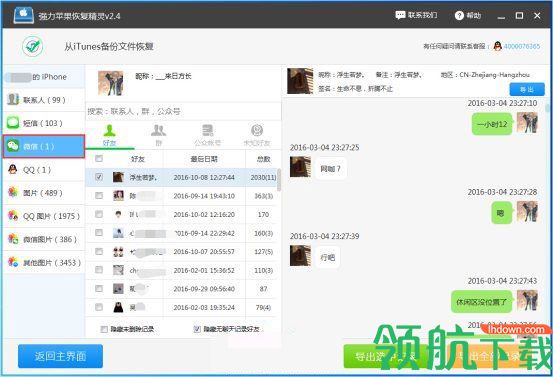Click the blue 导出 button

tap(527, 90)
